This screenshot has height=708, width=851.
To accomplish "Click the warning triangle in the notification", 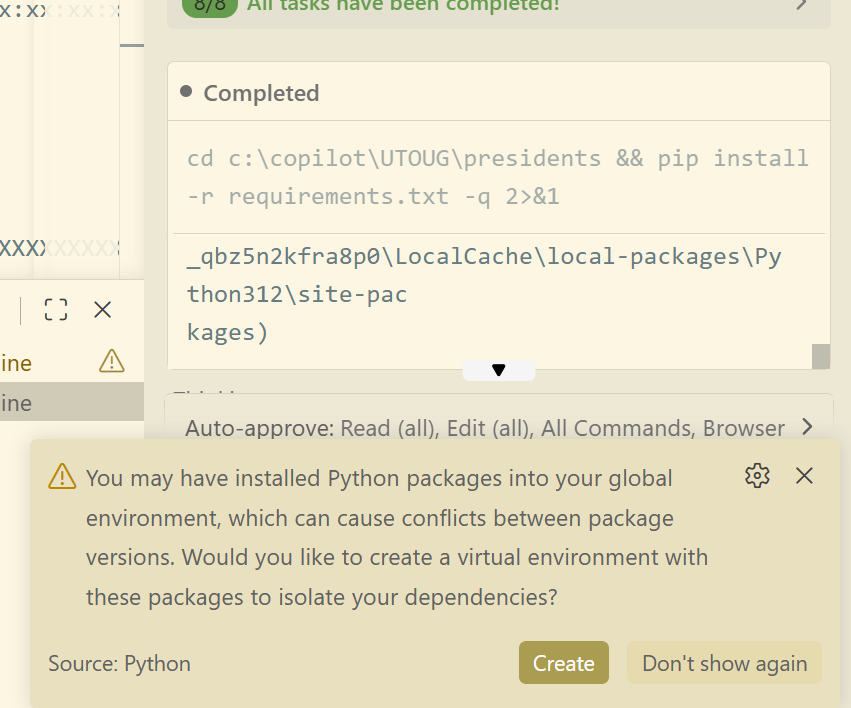I will 62,477.
